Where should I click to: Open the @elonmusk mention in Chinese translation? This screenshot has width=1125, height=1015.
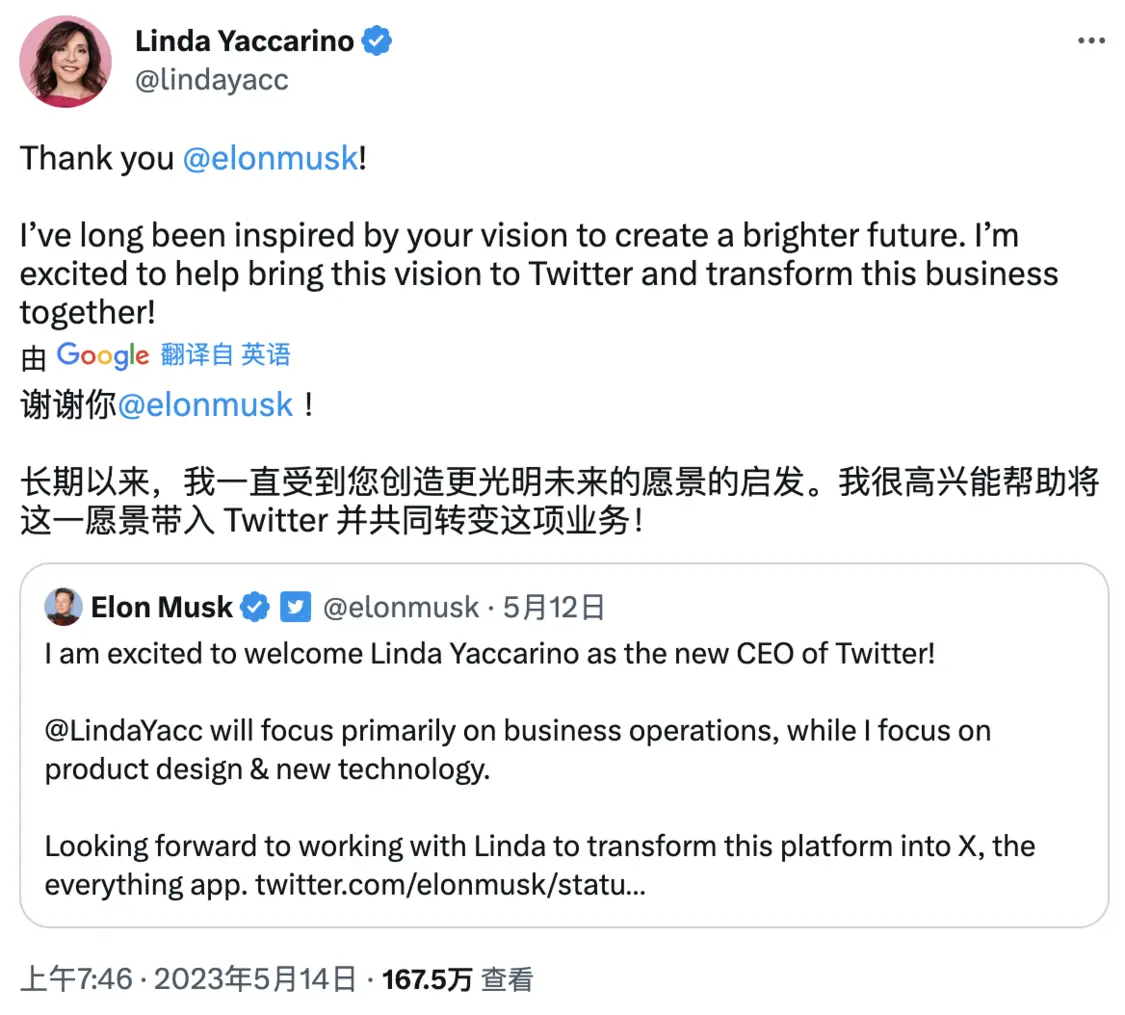point(206,405)
